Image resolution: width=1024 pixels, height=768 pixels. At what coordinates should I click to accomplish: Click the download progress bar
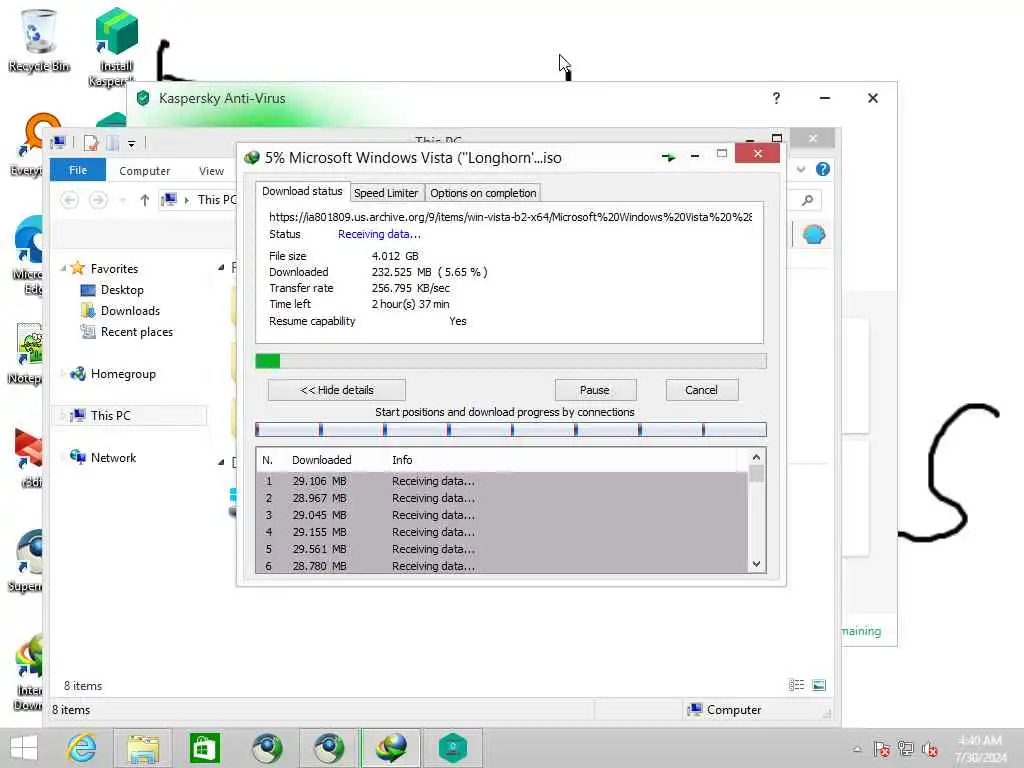511,361
